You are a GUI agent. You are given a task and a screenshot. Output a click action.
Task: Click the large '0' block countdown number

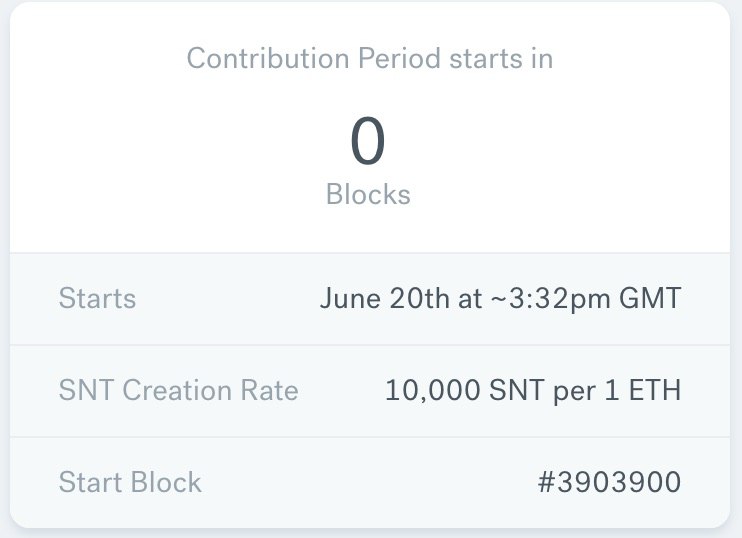(368, 141)
